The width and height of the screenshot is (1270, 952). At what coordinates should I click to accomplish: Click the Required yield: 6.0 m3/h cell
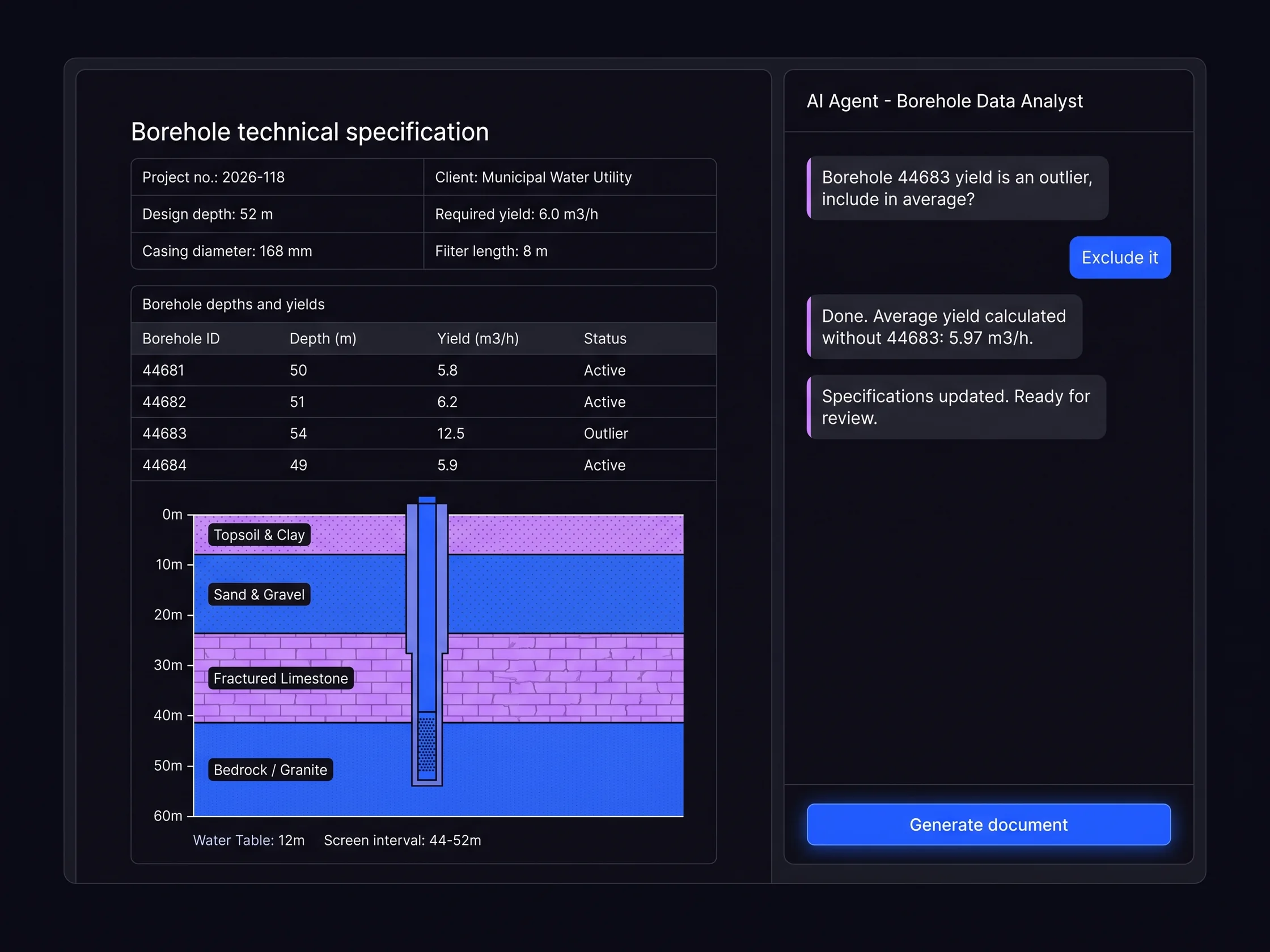[x=570, y=214]
